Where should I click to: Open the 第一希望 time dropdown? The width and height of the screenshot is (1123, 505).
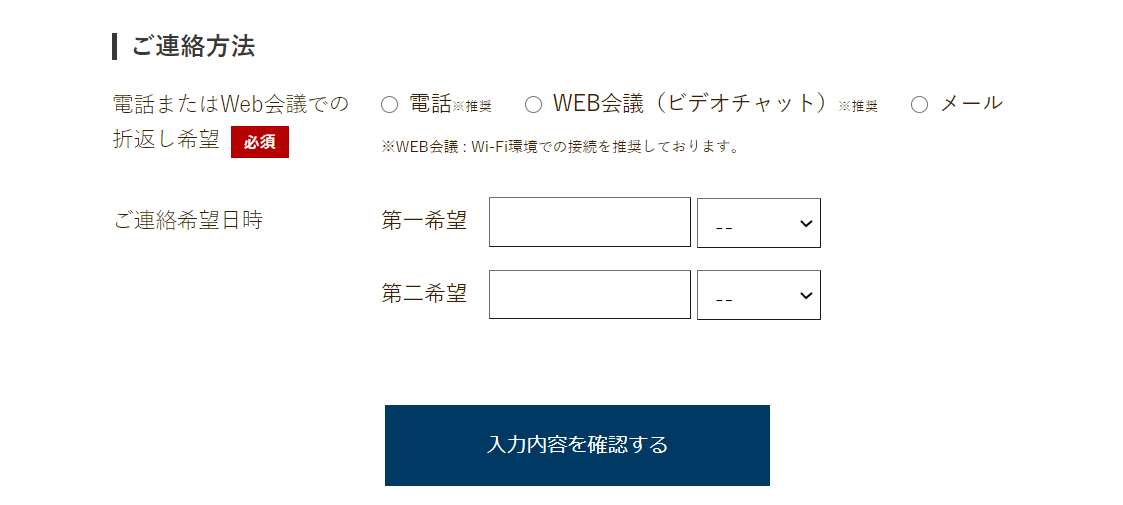[x=758, y=223]
